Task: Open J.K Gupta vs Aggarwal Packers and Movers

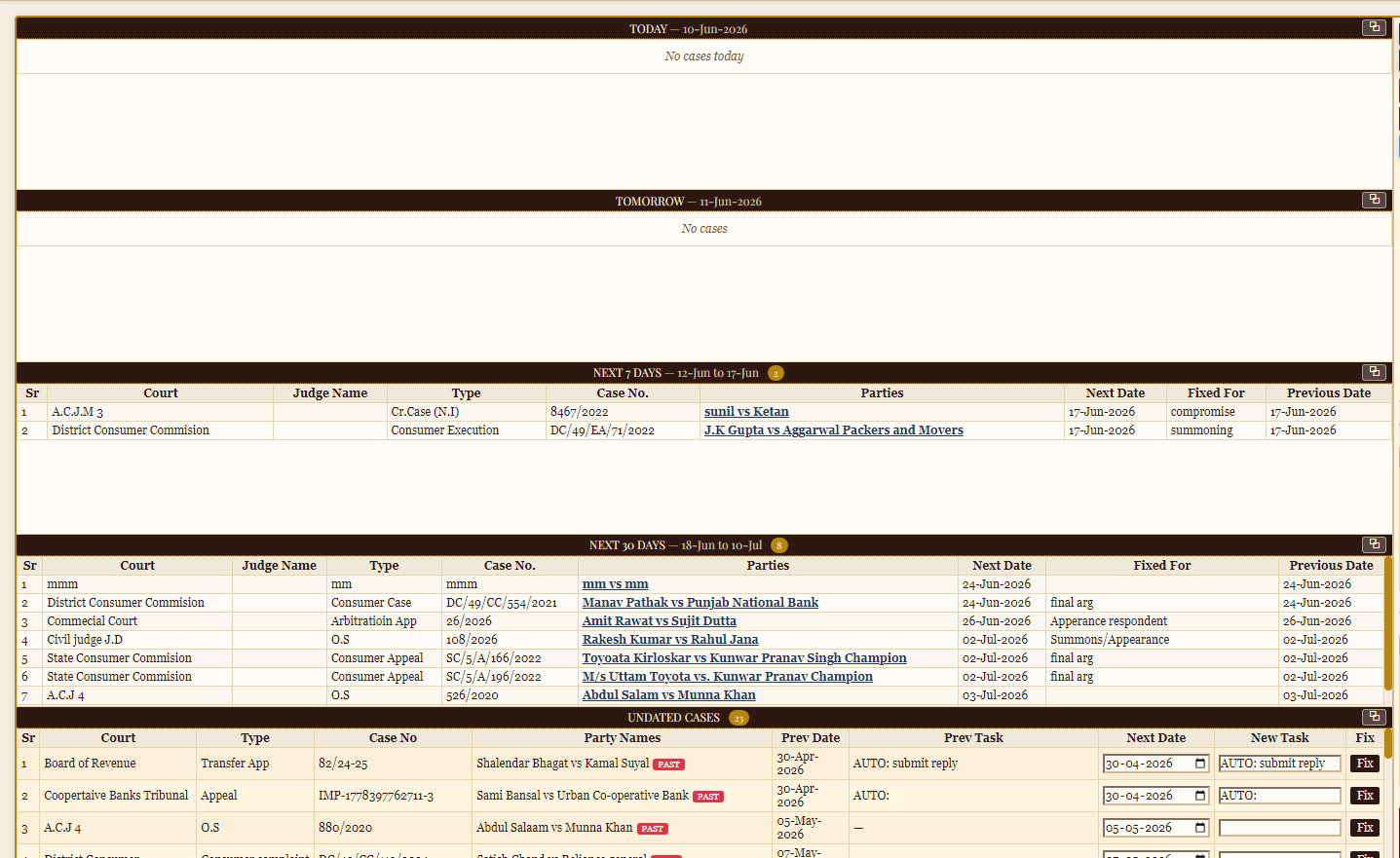Action: (x=833, y=430)
